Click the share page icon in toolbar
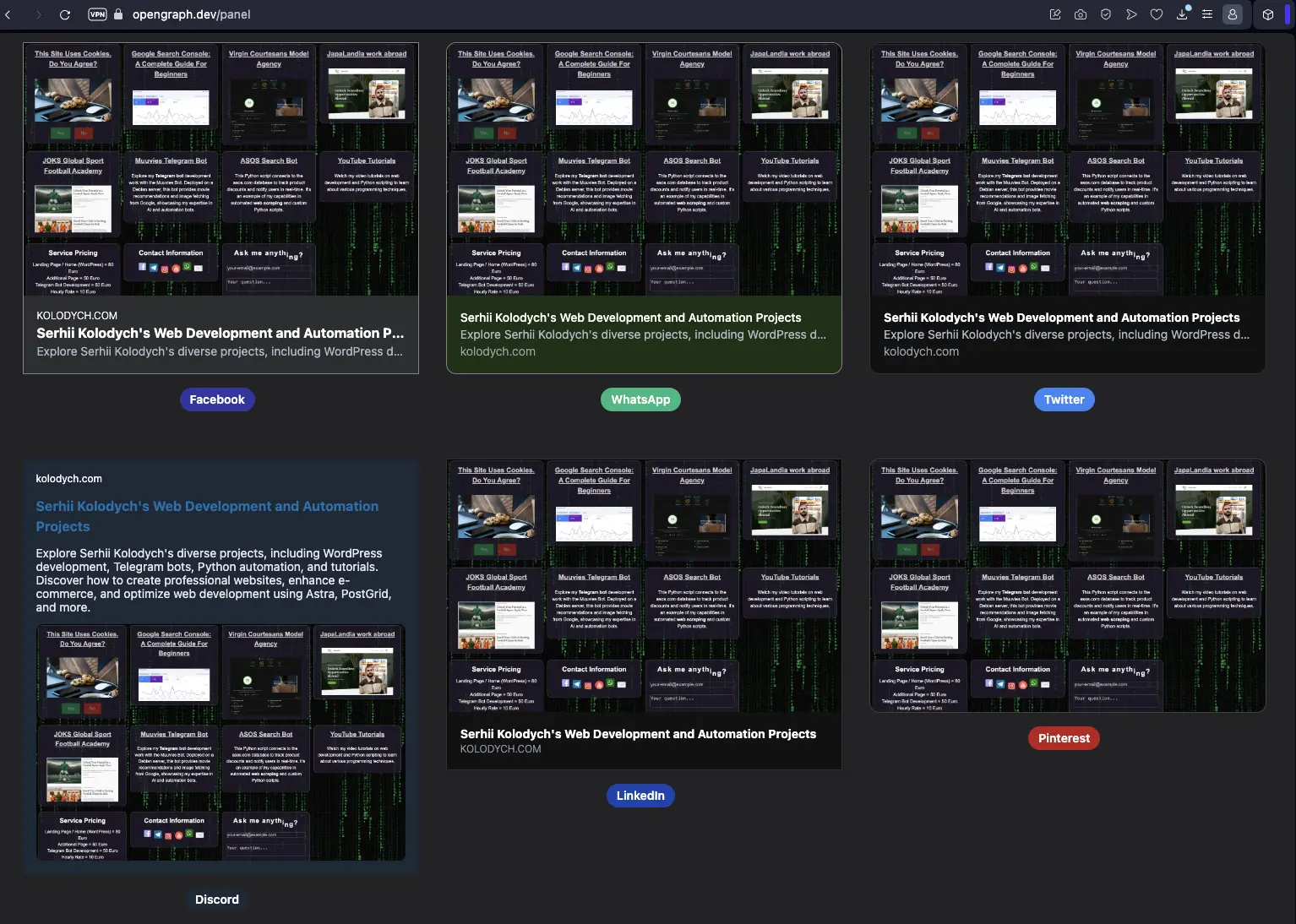The image size is (1296, 924). coord(1054,14)
